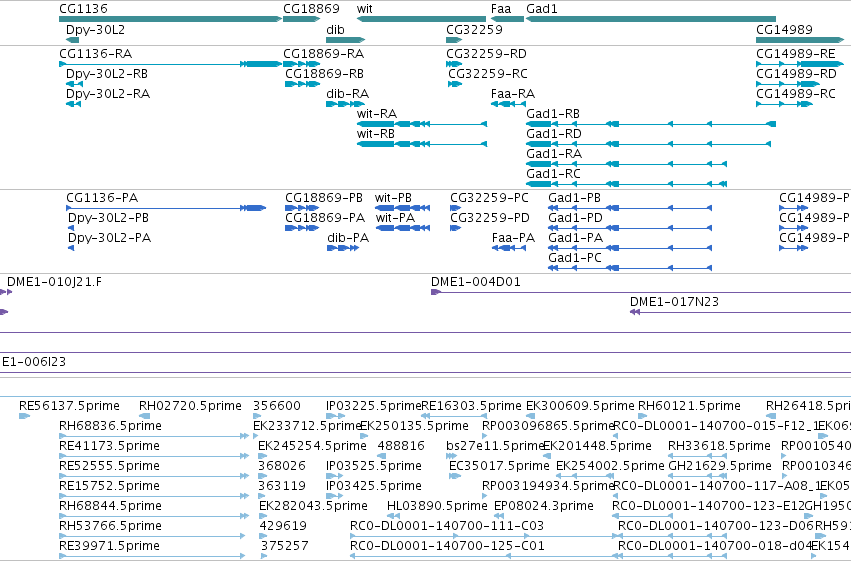851x561 pixels.
Task: Select protein label CG18869-PA
Action: coord(325,218)
